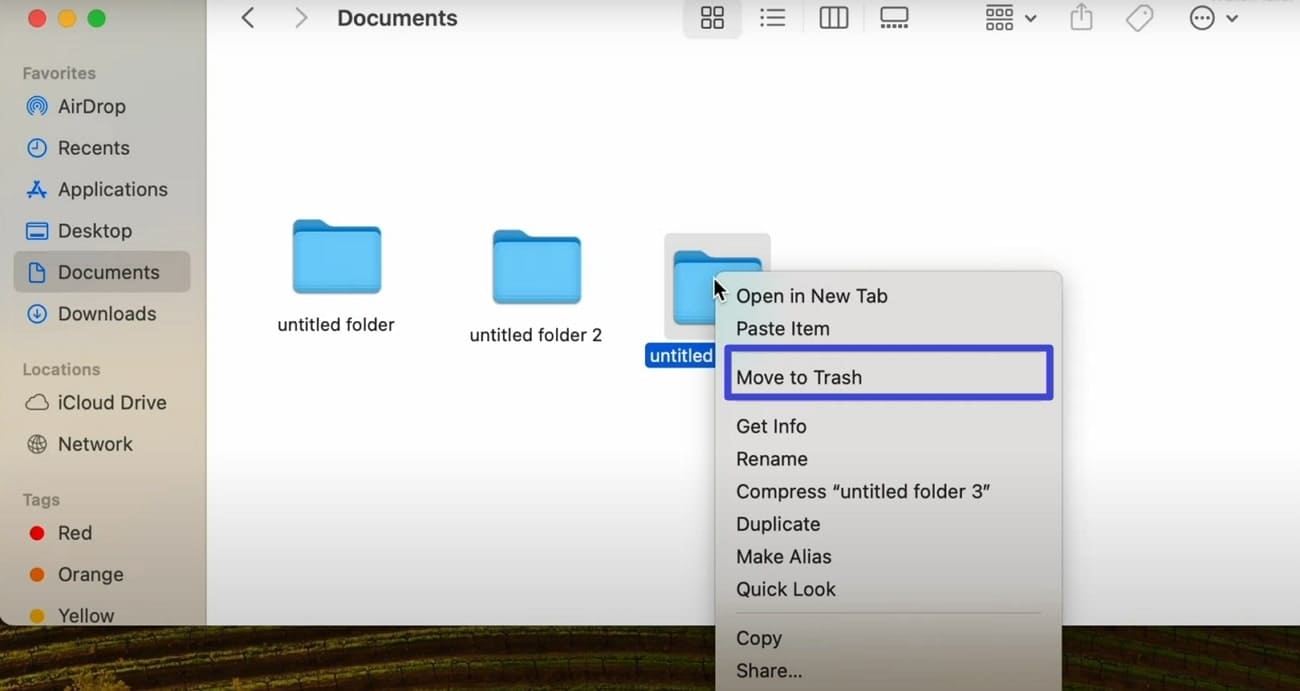This screenshot has width=1300, height=691.
Task: Open untitled folder 2
Action: tap(535, 267)
